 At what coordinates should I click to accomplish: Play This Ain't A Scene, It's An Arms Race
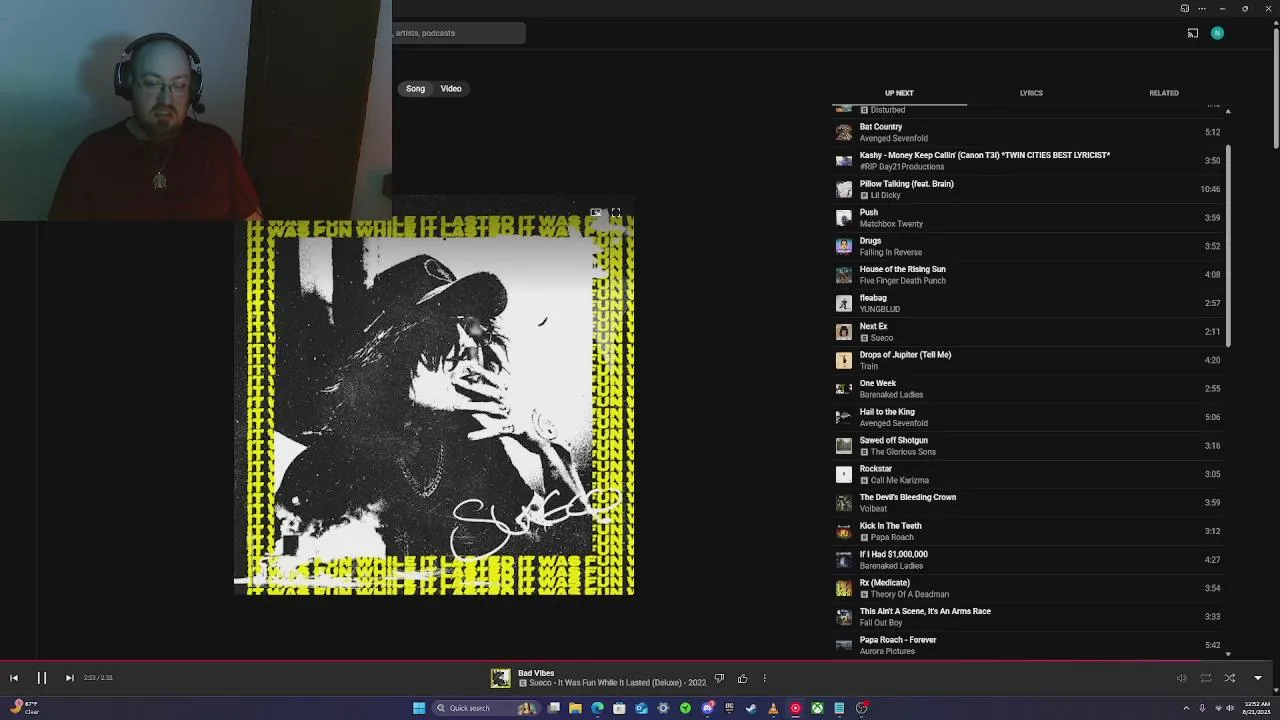click(1030, 617)
